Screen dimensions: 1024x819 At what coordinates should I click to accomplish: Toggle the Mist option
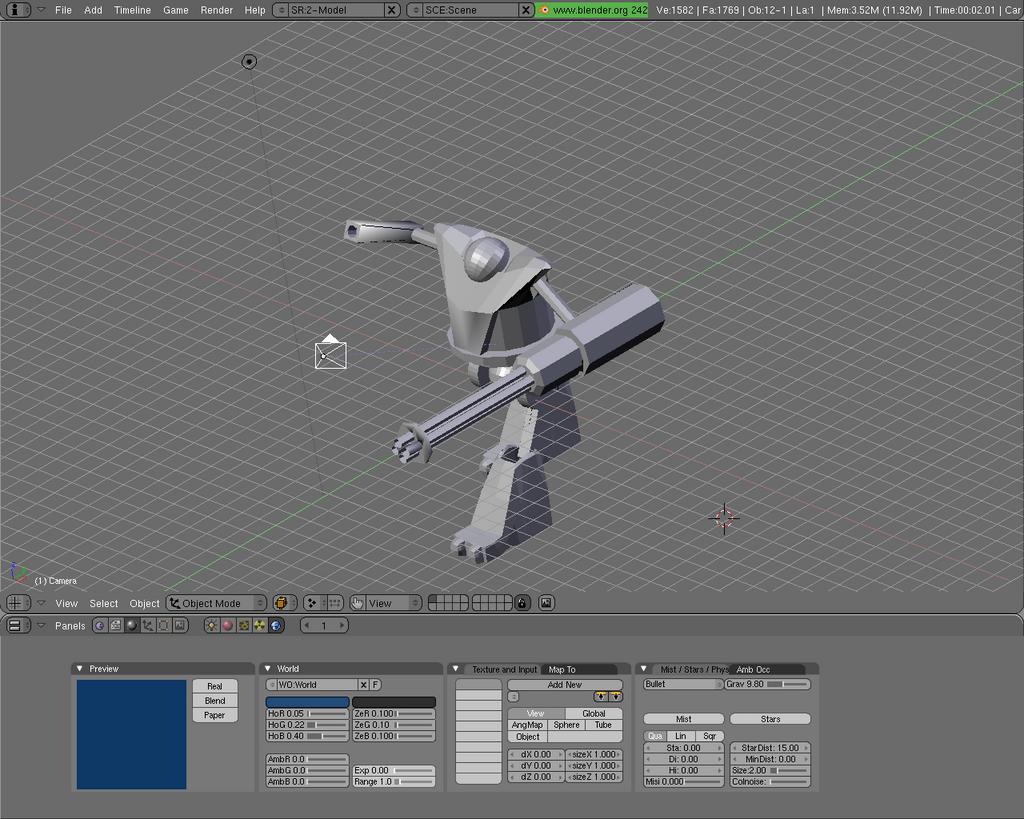684,718
